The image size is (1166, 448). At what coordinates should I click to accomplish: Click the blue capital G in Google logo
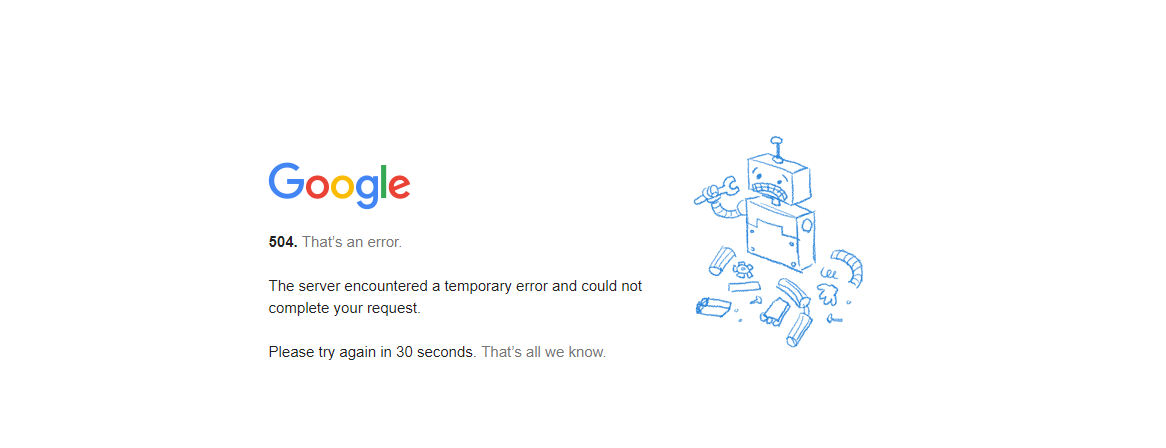click(x=286, y=181)
